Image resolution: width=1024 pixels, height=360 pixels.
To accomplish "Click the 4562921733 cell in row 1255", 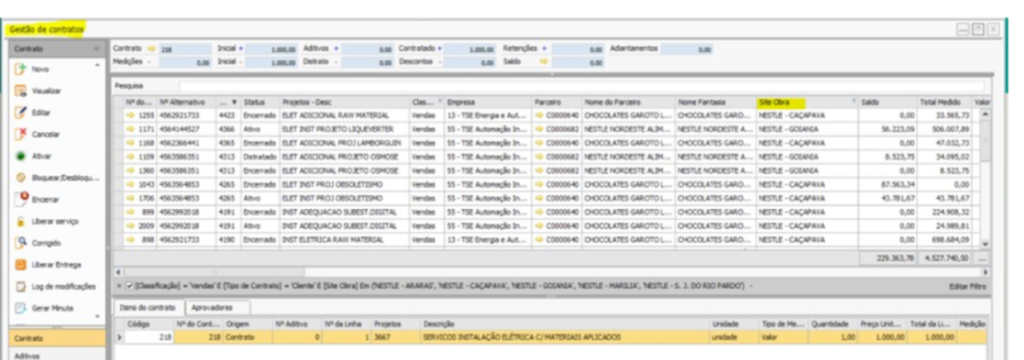I will [x=186, y=115].
